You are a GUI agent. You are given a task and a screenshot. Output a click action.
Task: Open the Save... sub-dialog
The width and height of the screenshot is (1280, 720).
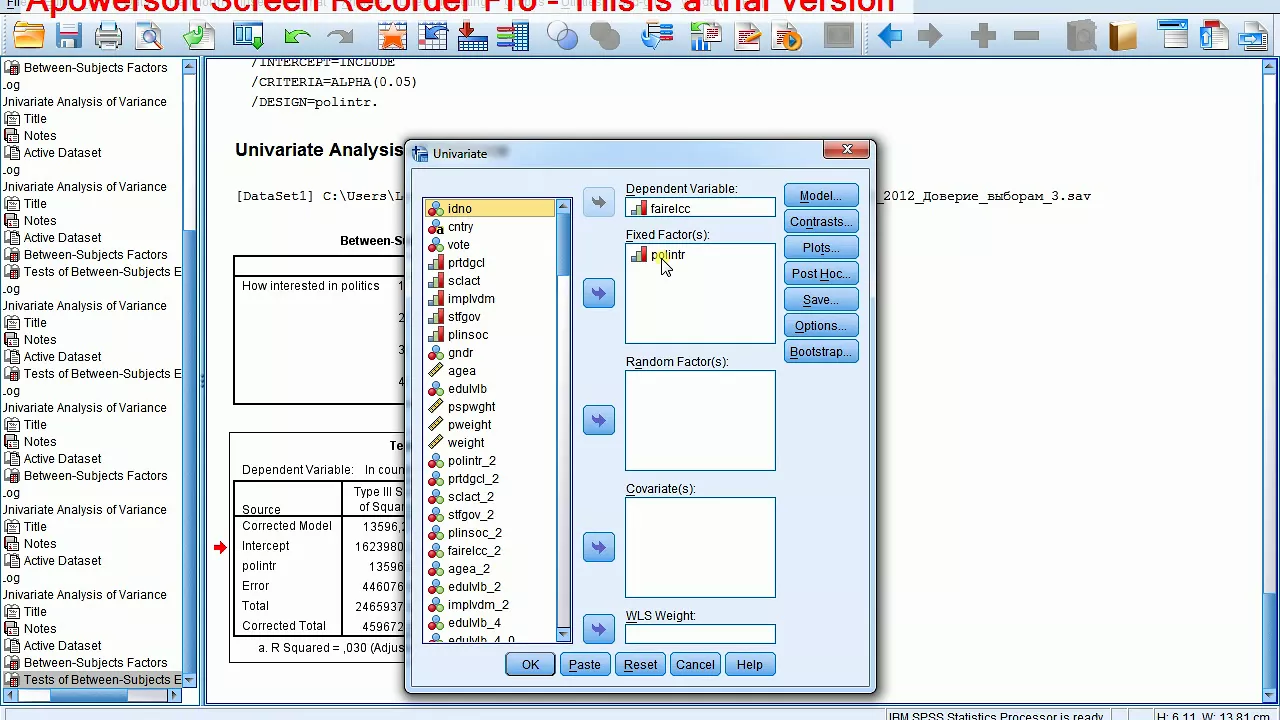(821, 300)
